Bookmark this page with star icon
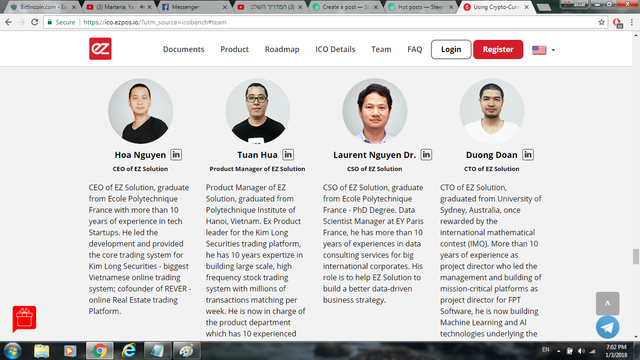Viewport: 640px width, 360px height. coord(601,22)
